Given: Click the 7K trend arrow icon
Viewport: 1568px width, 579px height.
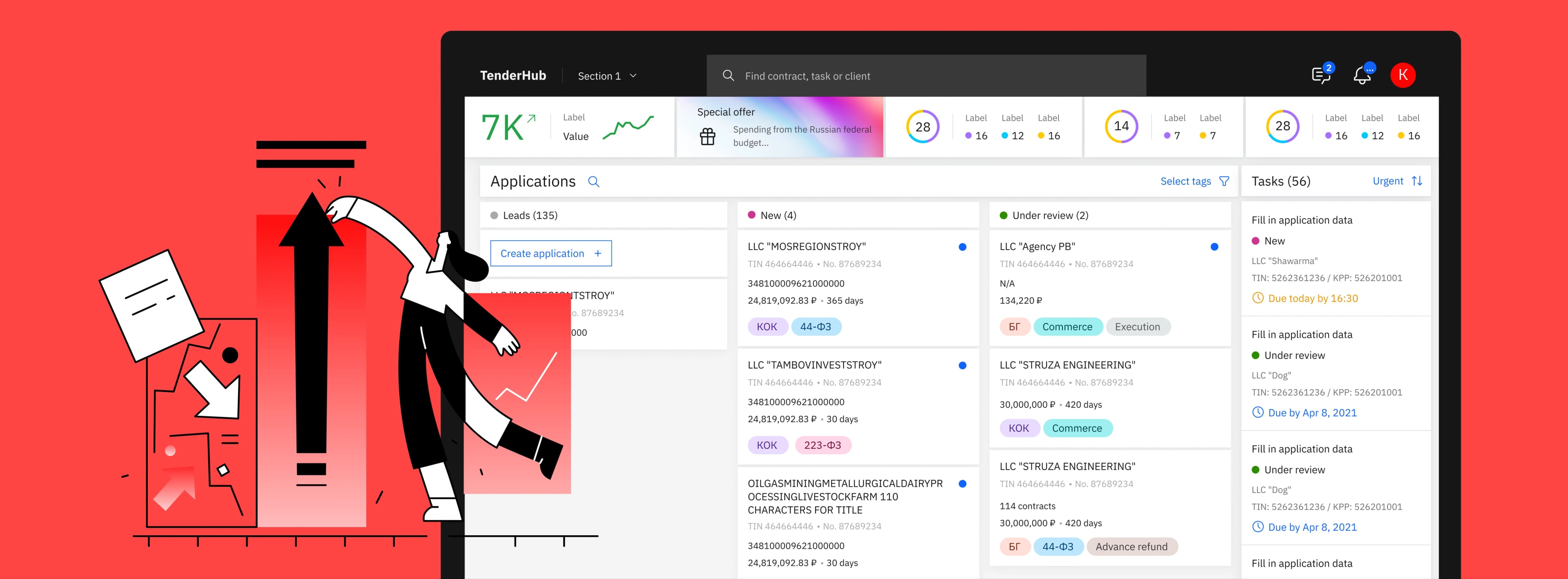Looking at the screenshot, I should pos(531,118).
